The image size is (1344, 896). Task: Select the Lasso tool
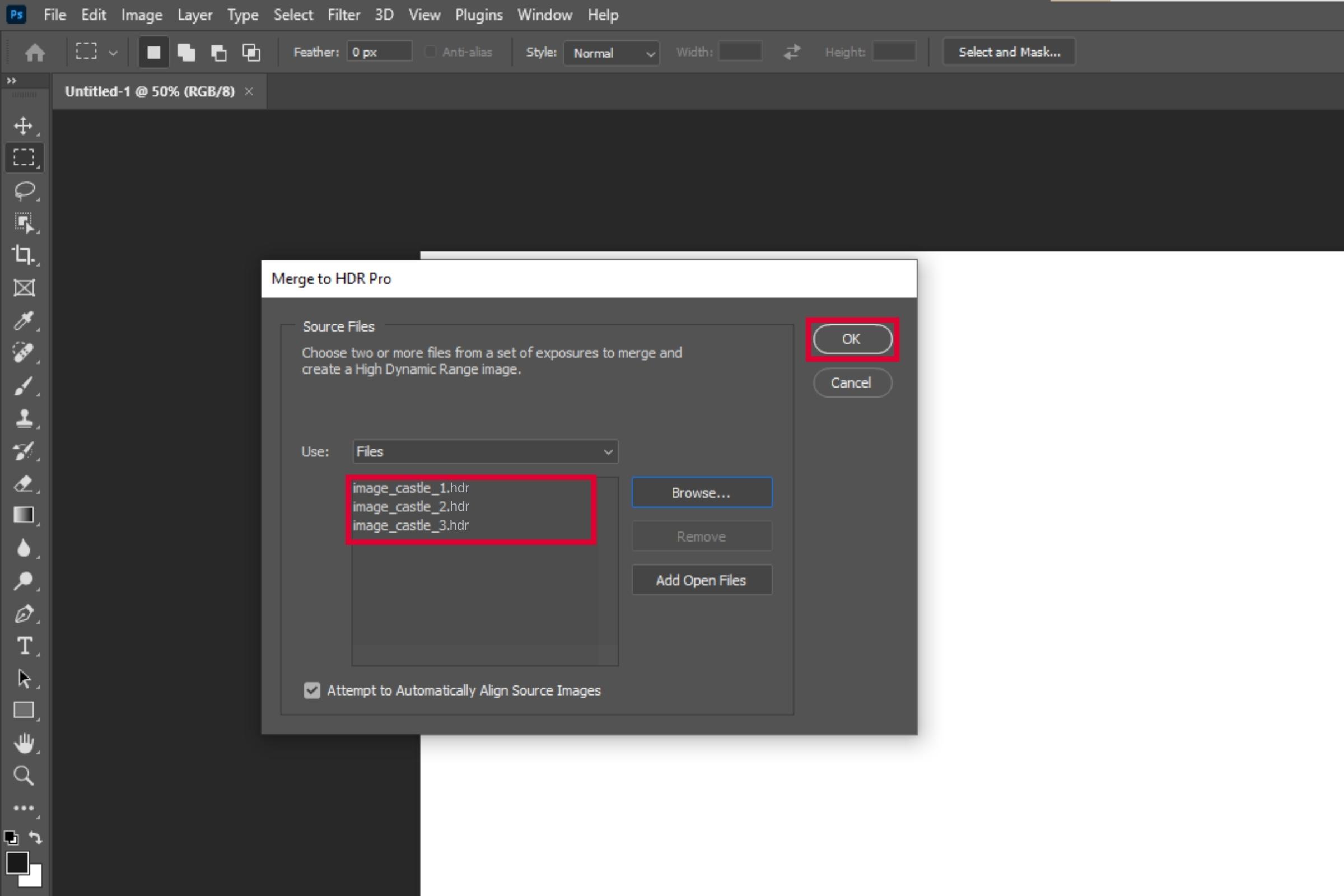pyautogui.click(x=24, y=190)
